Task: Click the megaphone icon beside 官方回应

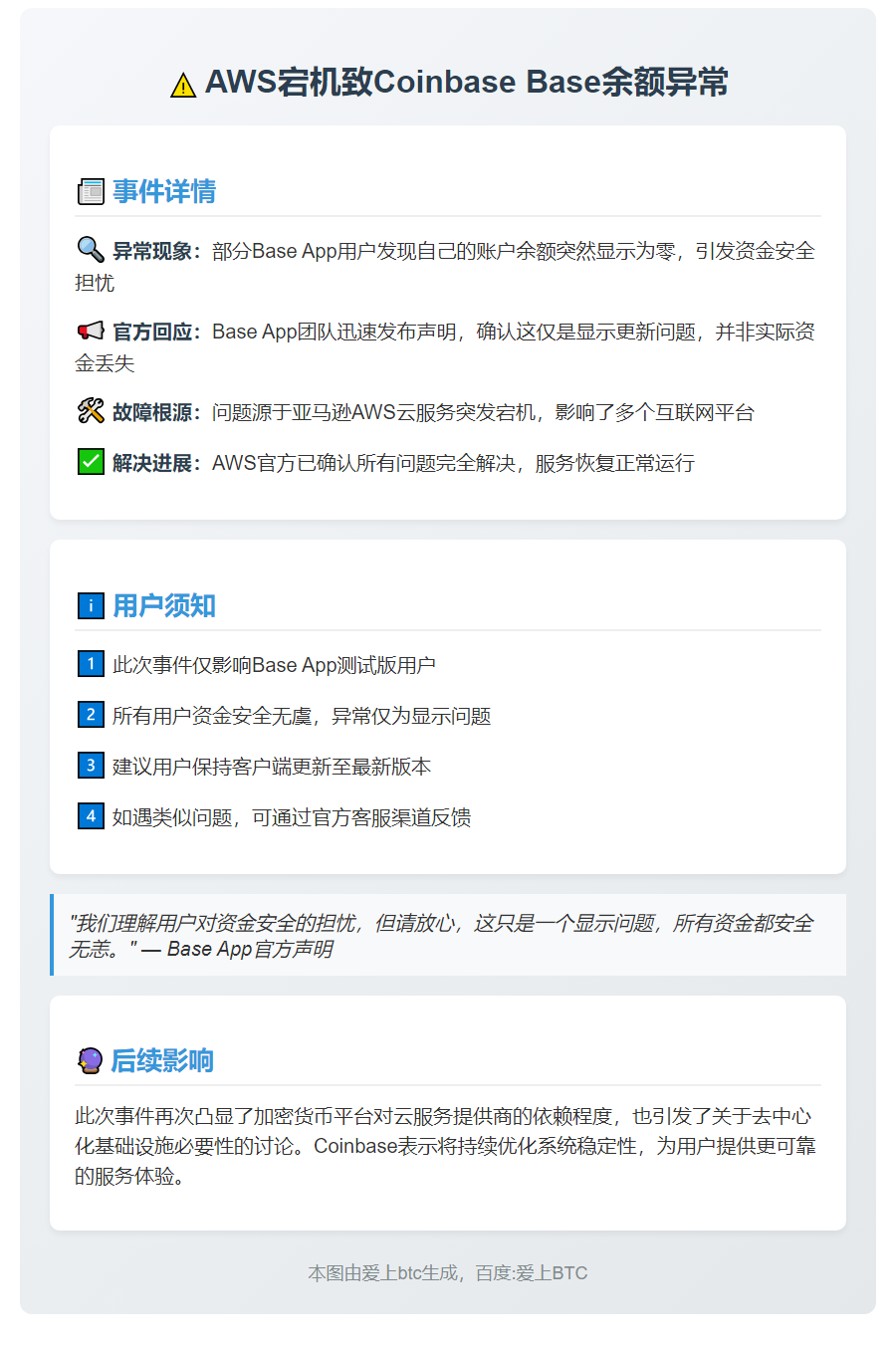Action: tap(91, 331)
